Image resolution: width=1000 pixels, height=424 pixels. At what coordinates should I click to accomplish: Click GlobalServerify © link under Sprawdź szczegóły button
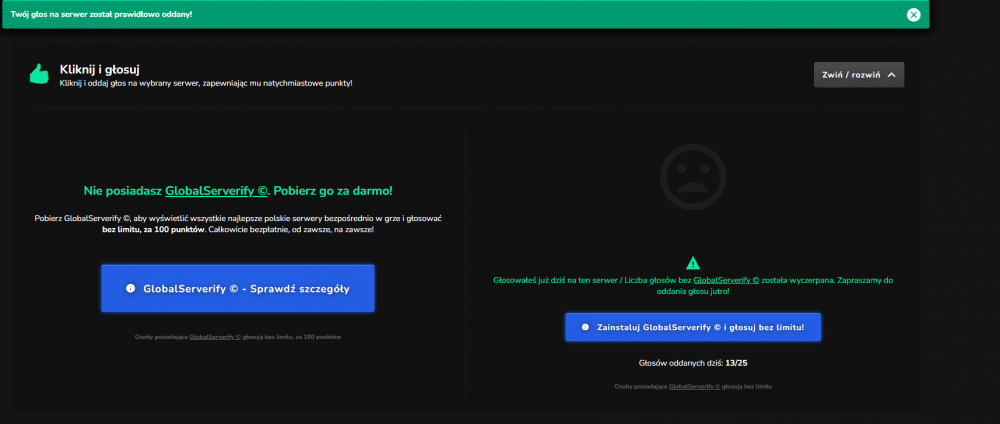pos(215,337)
